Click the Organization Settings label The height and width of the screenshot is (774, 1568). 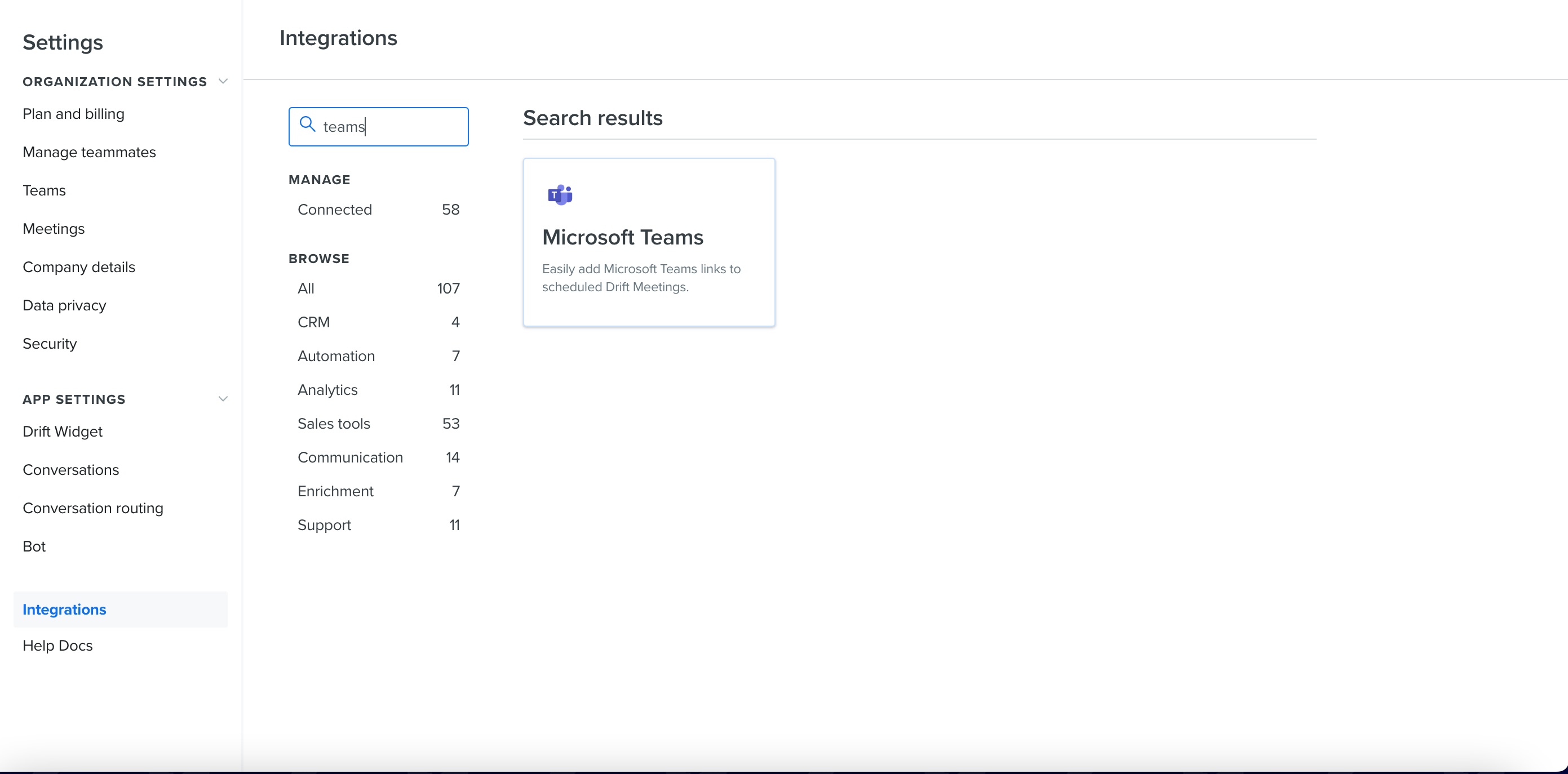(115, 82)
